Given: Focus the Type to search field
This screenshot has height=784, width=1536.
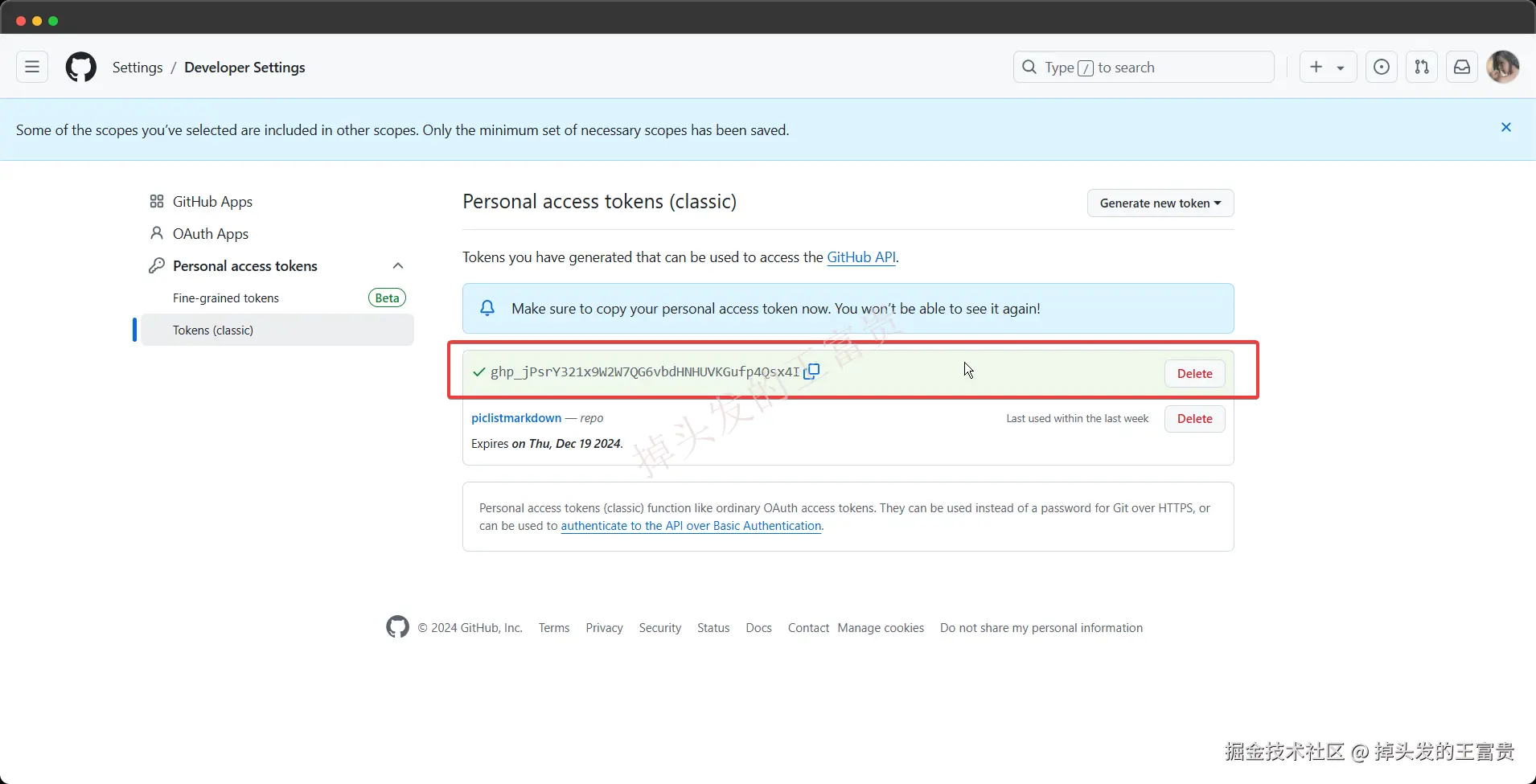Looking at the screenshot, I should pos(1144,68).
